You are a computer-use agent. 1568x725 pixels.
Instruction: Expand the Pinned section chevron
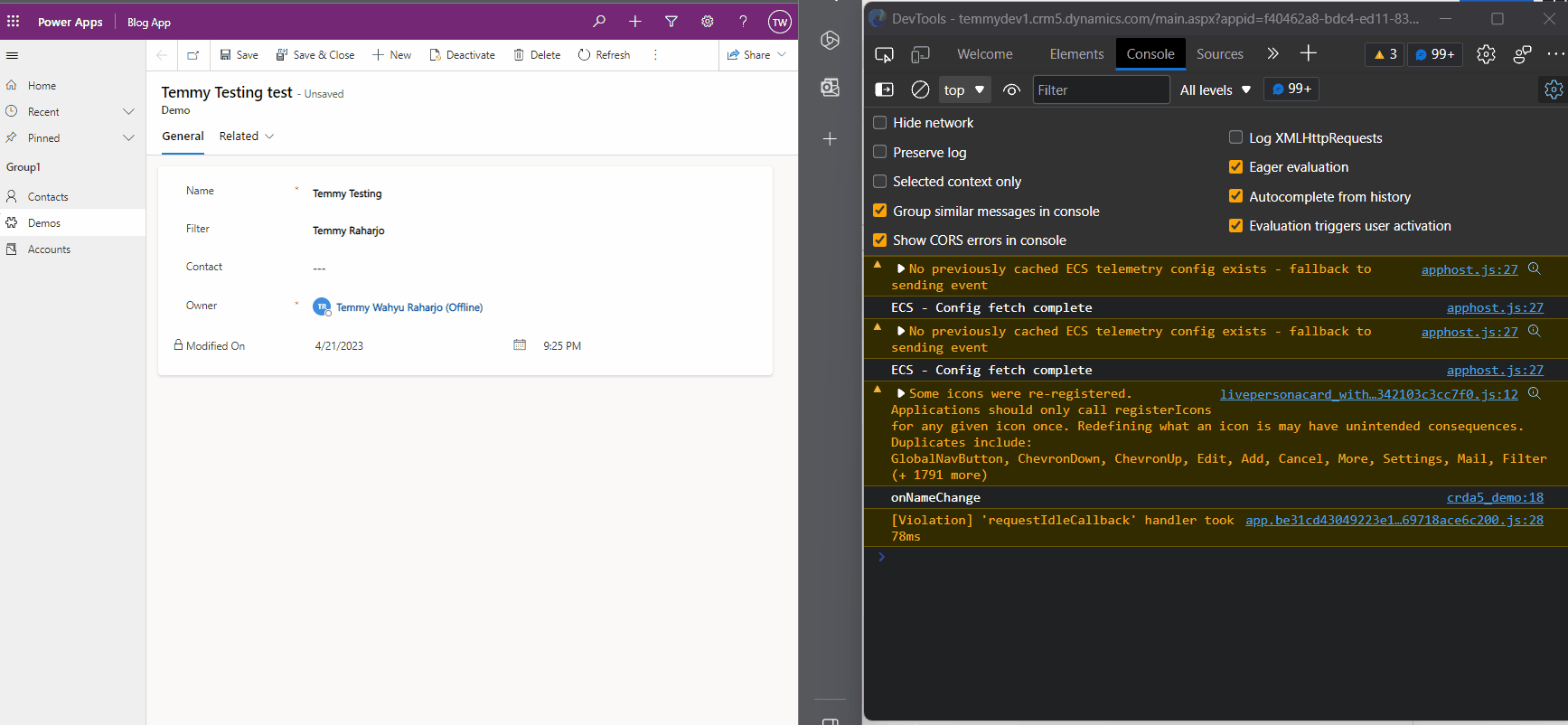[128, 138]
